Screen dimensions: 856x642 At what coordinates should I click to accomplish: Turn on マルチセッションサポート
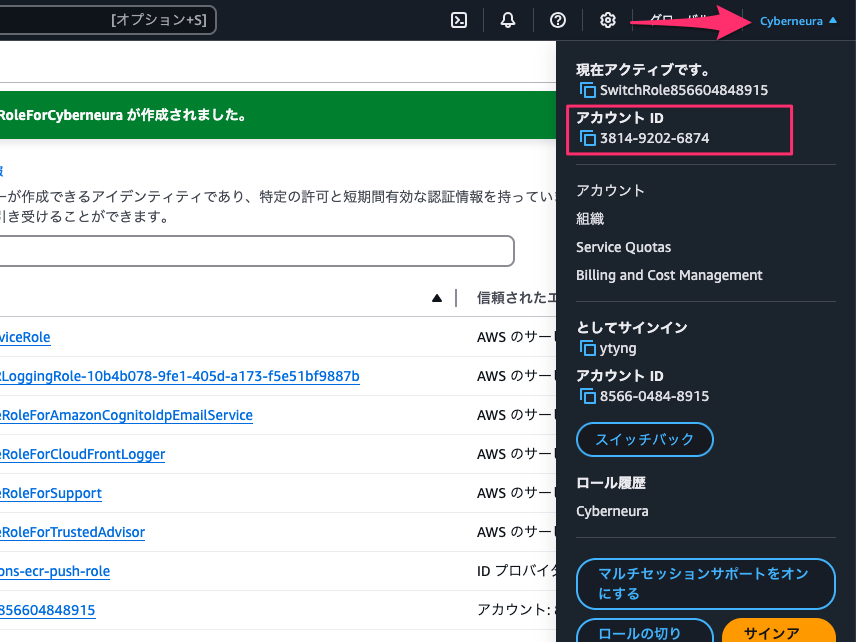click(705, 584)
